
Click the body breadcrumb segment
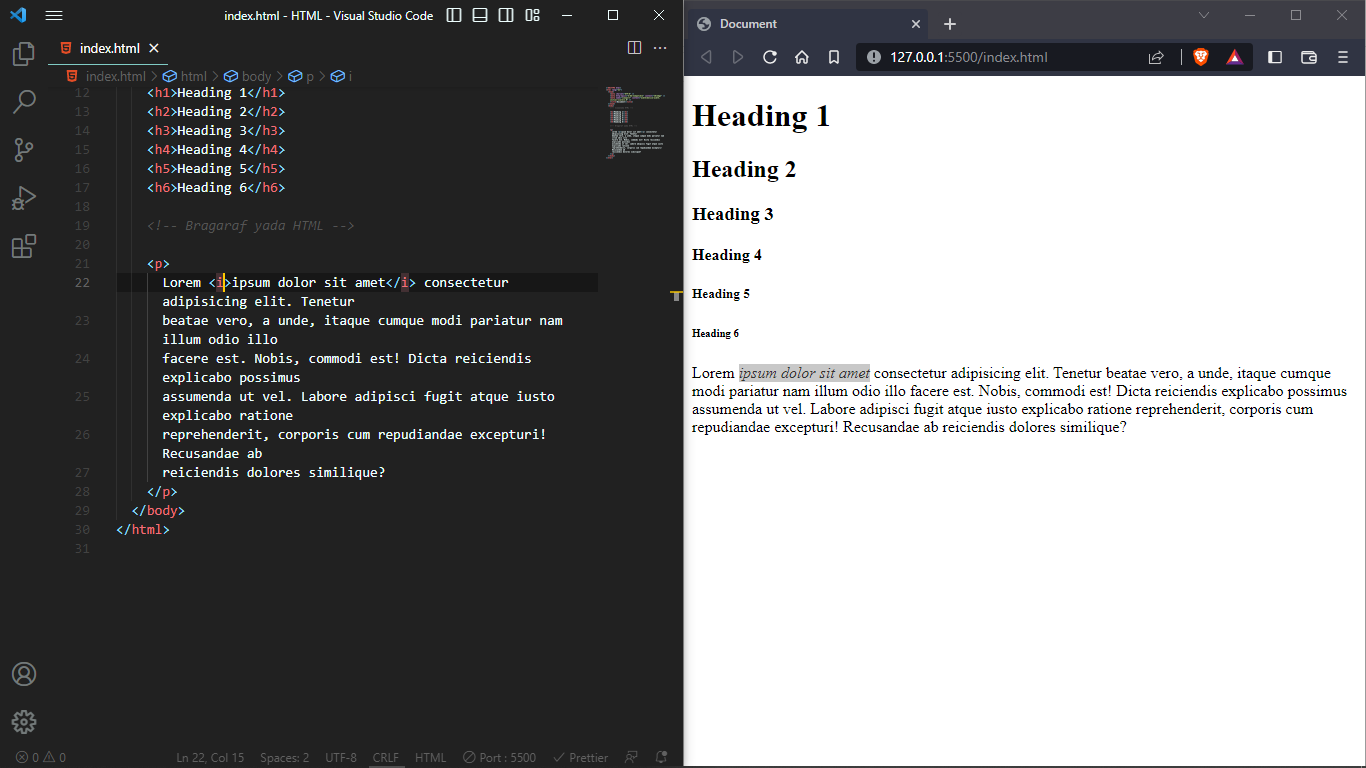coord(247,76)
